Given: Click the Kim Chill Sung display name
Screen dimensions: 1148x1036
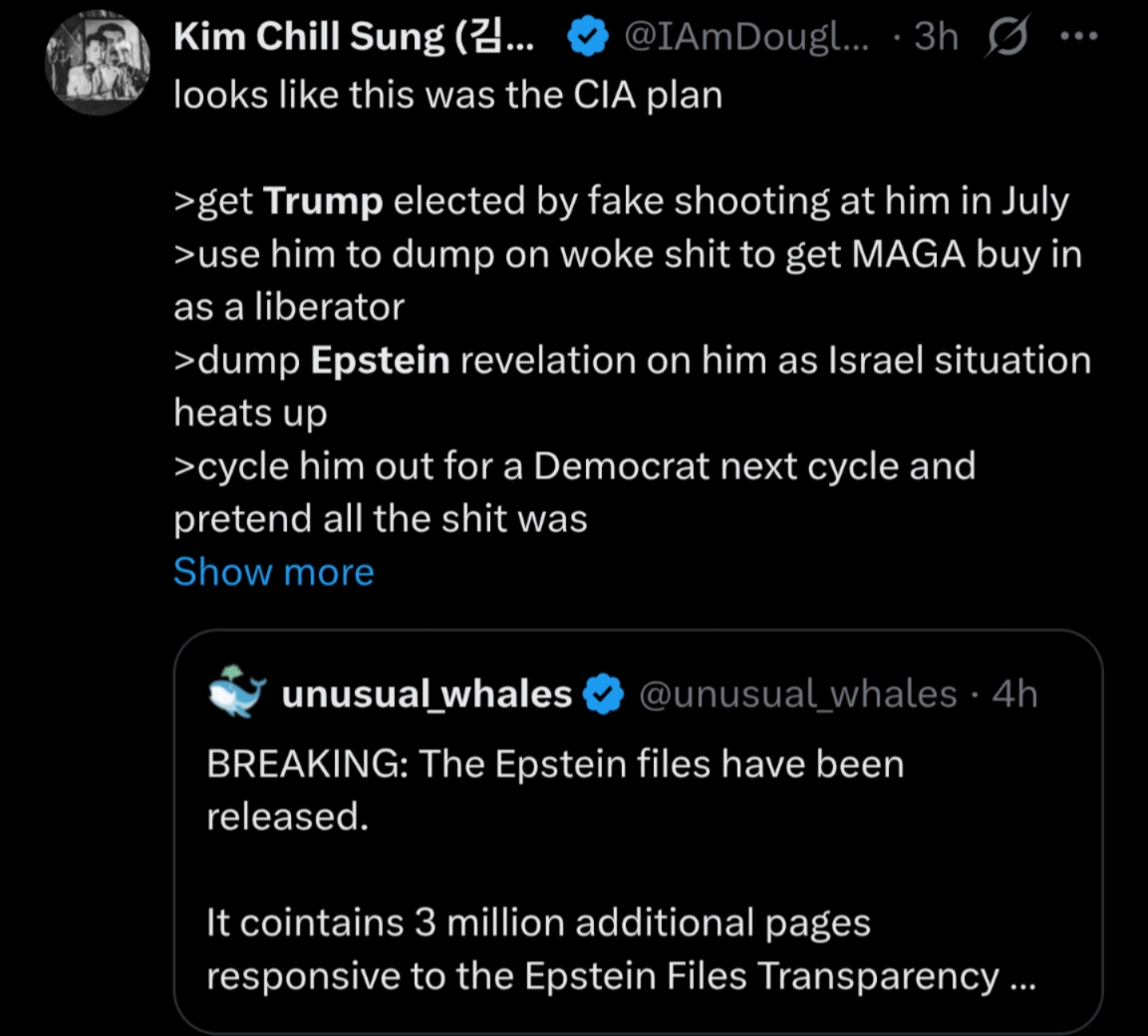Looking at the screenshot, I should pyautogui.click(x=353, y=37).
